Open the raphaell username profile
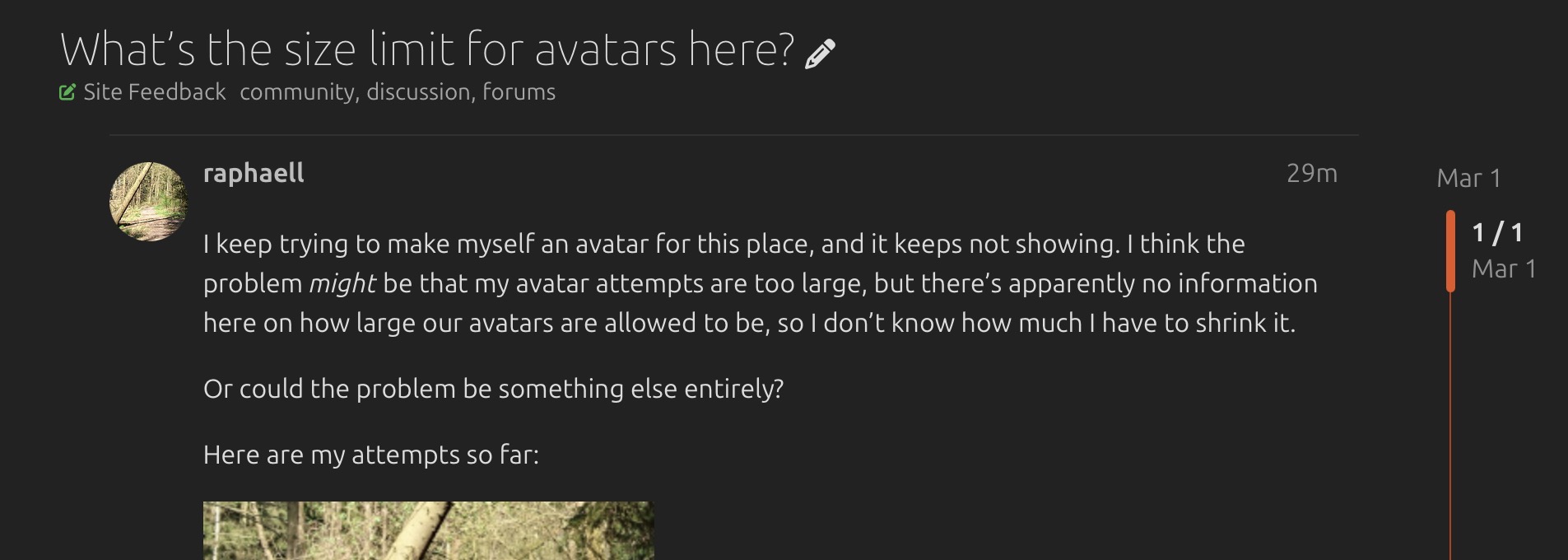 [254, 173]
